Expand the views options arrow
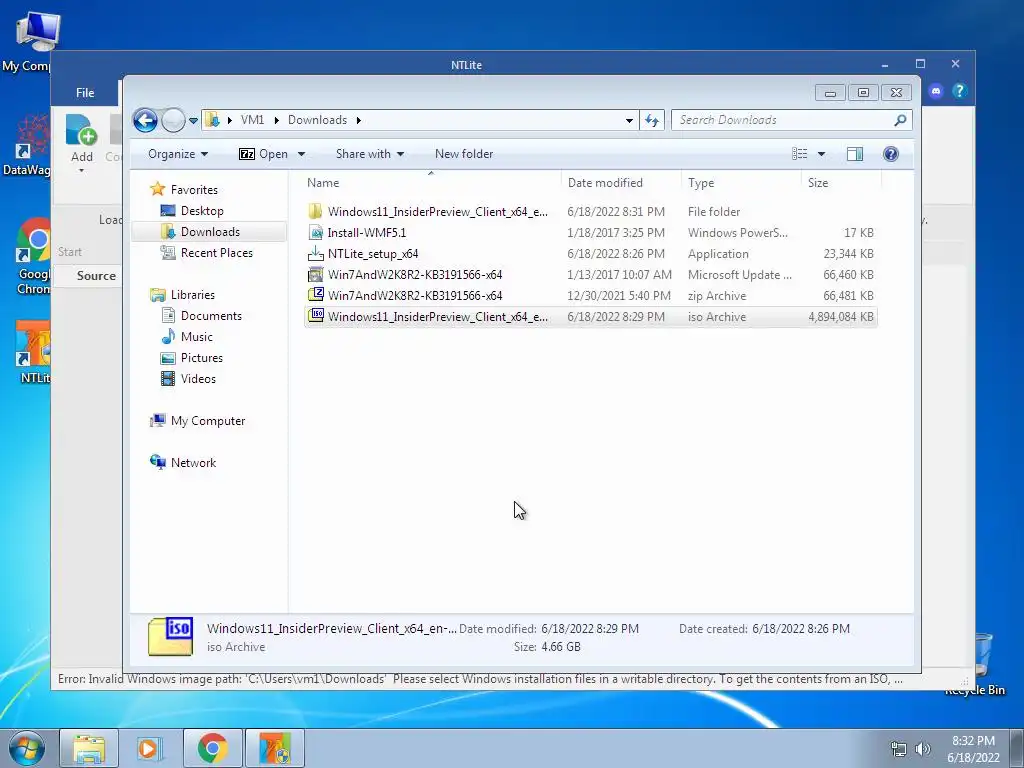Image resolution: width=1024 pixels, height=768 pixels. pyautogui.click(x=822, y=154)
